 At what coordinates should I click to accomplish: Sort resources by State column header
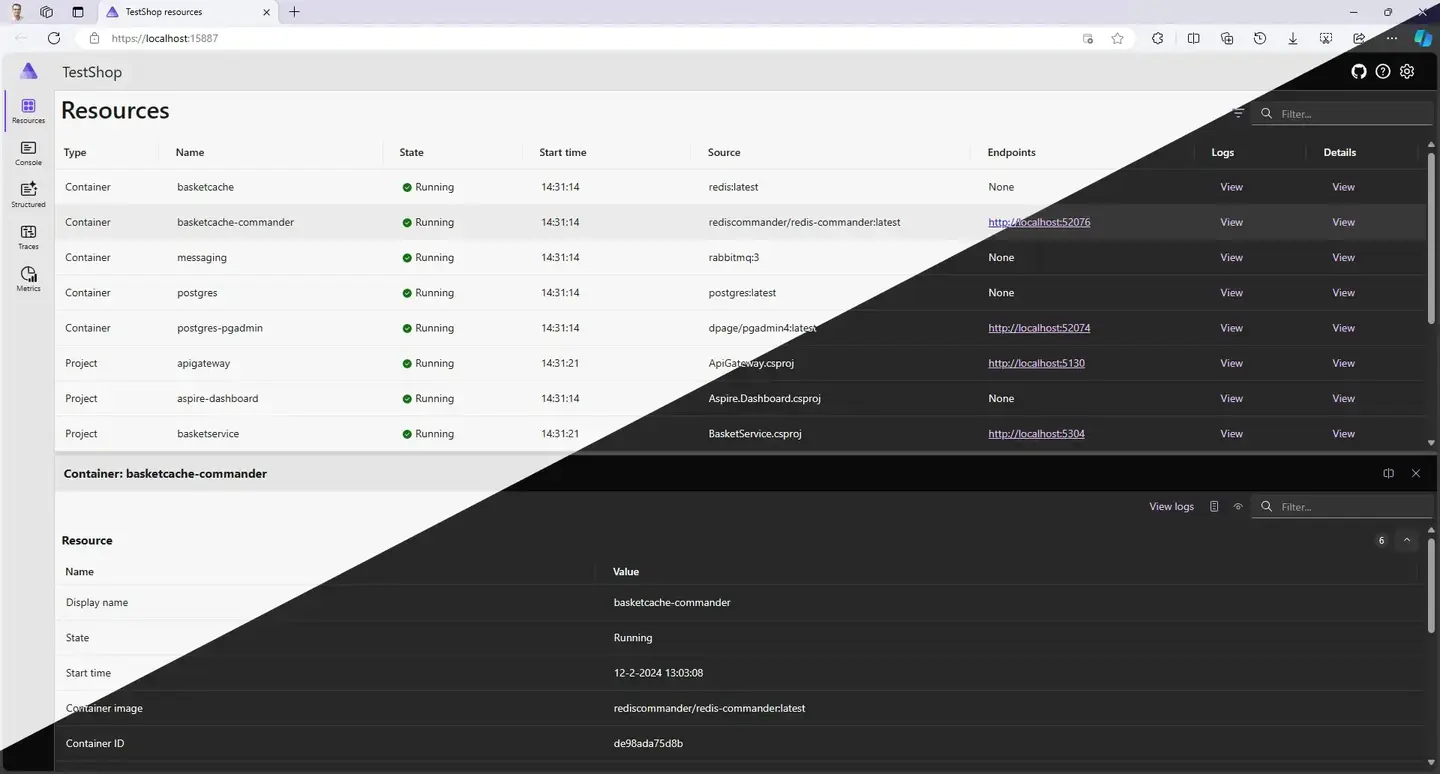[411, 152]
